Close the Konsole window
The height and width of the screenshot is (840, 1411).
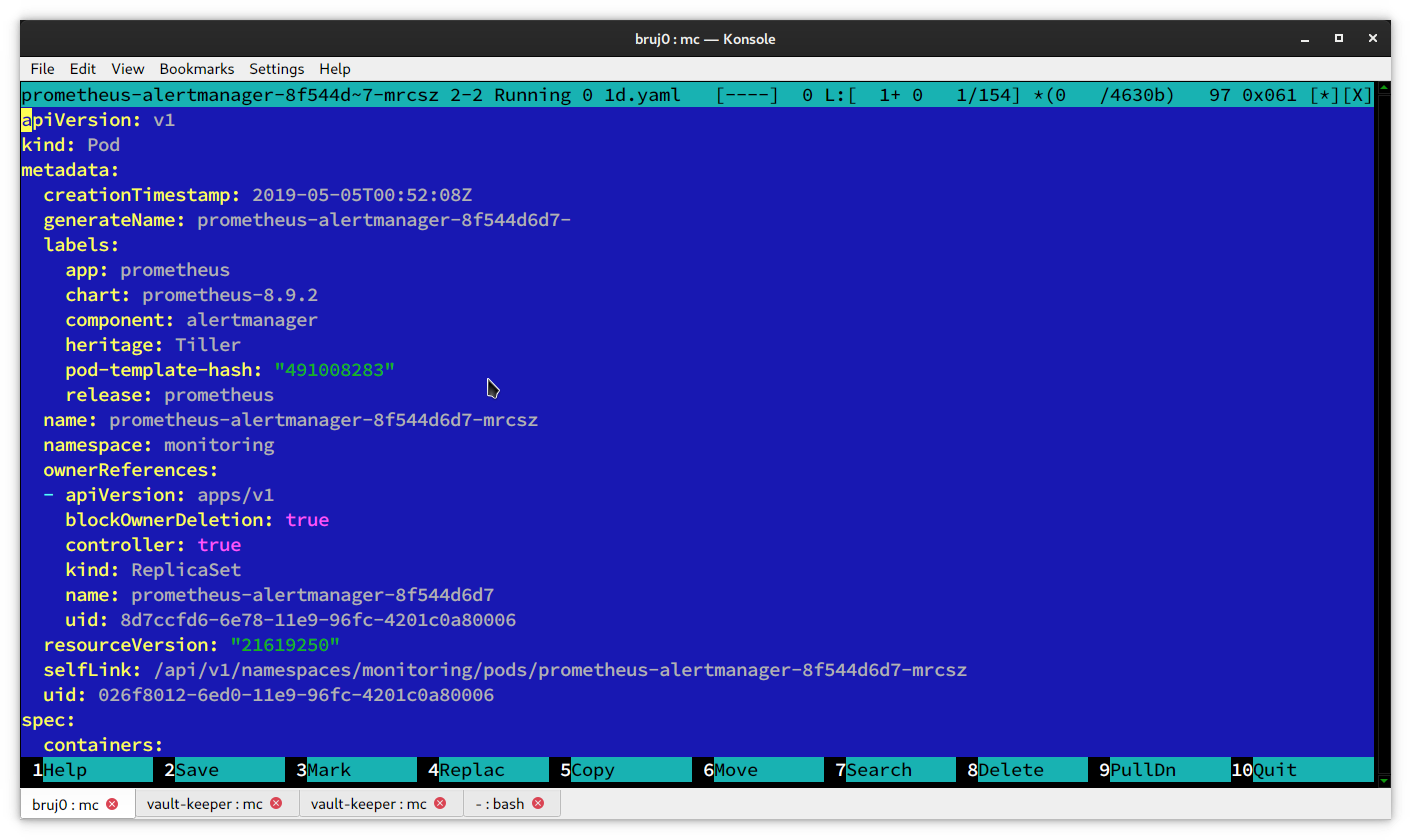(1373, 38)
